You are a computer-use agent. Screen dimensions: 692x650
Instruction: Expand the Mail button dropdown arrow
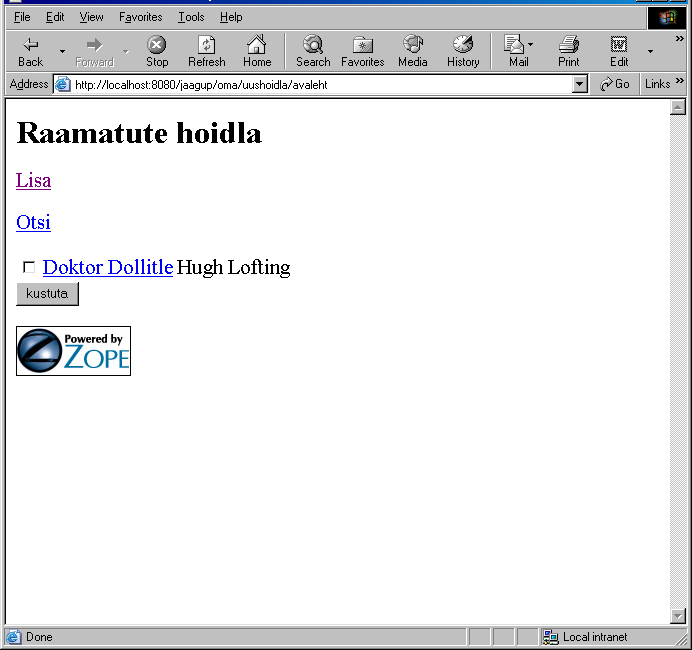pyautogui.click(x=530, y=44)
